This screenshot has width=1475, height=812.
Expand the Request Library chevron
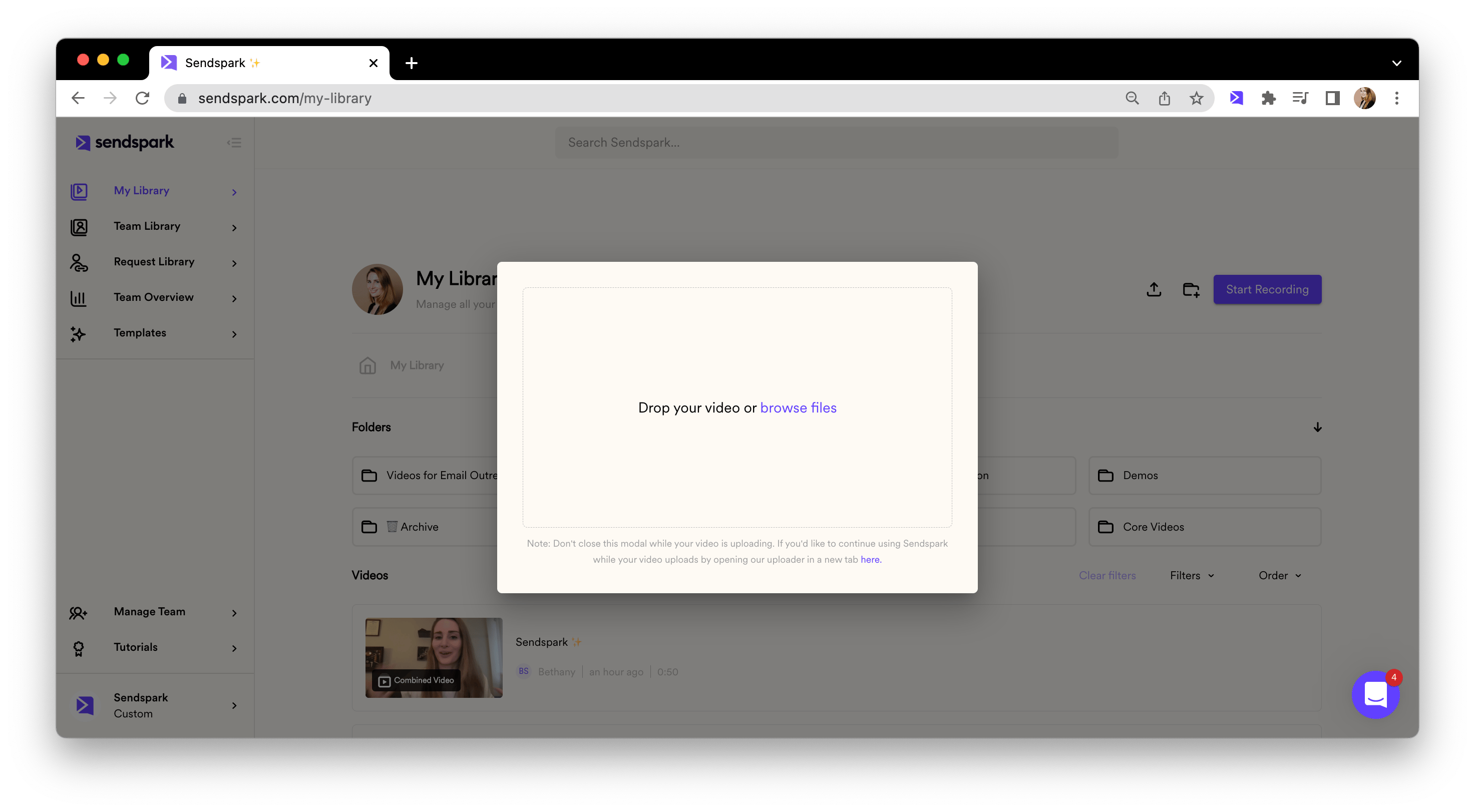pos(234,263)
